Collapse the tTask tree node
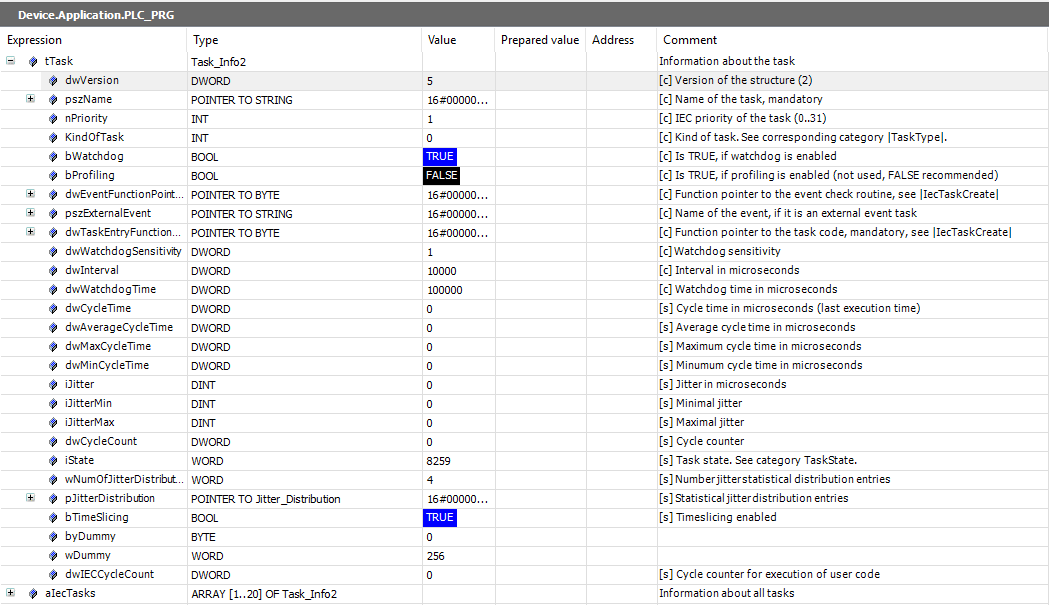The height and width of the screenshot is (605, 1049). [x=10, y=61]
